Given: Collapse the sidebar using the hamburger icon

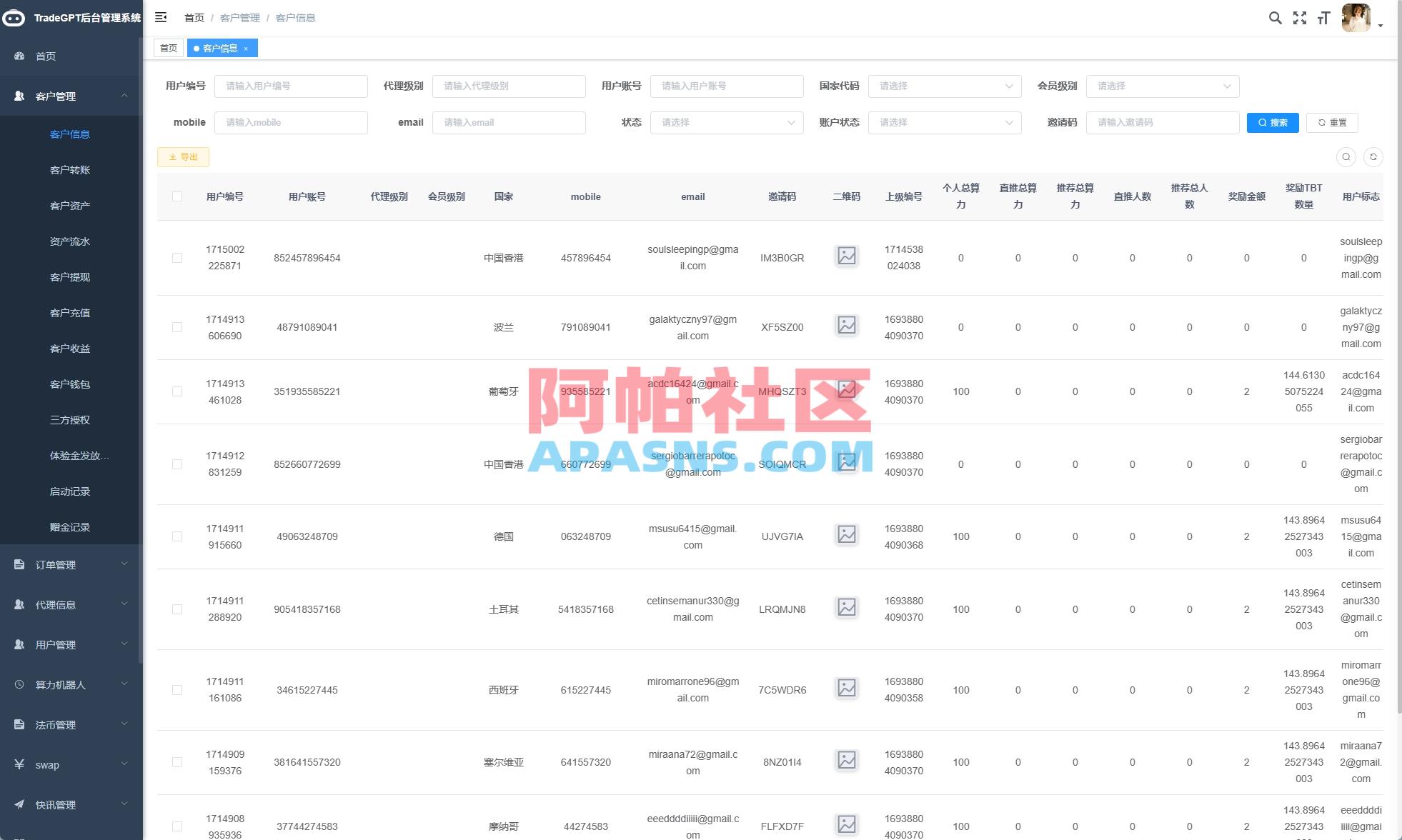Looking at the screenshot, I should [x=161, y=17].
